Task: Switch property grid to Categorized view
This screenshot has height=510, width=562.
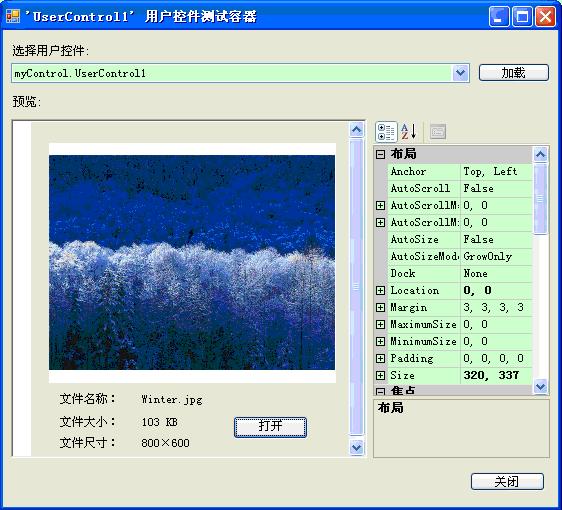Action: 386,132
